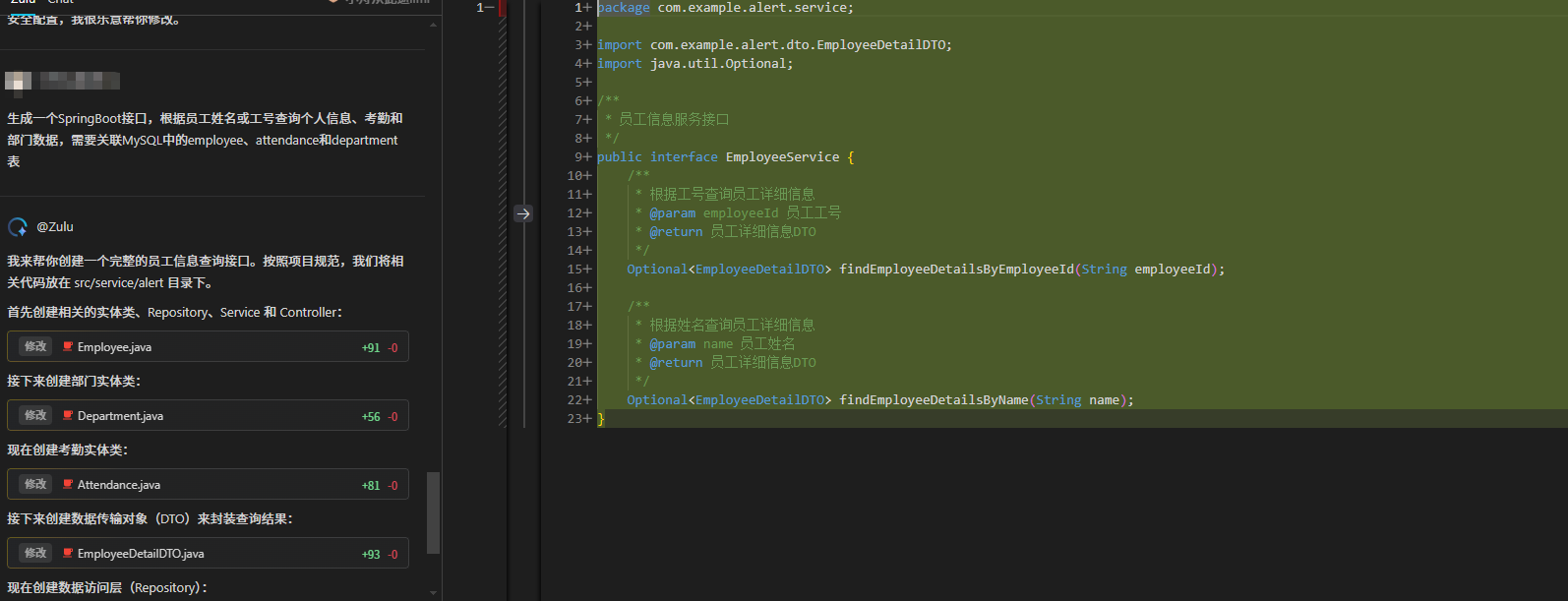Click the Java file icon beside EmployeeDetailDTO.java
This screenshot has height=601, width=1568.
pos(68,554)
